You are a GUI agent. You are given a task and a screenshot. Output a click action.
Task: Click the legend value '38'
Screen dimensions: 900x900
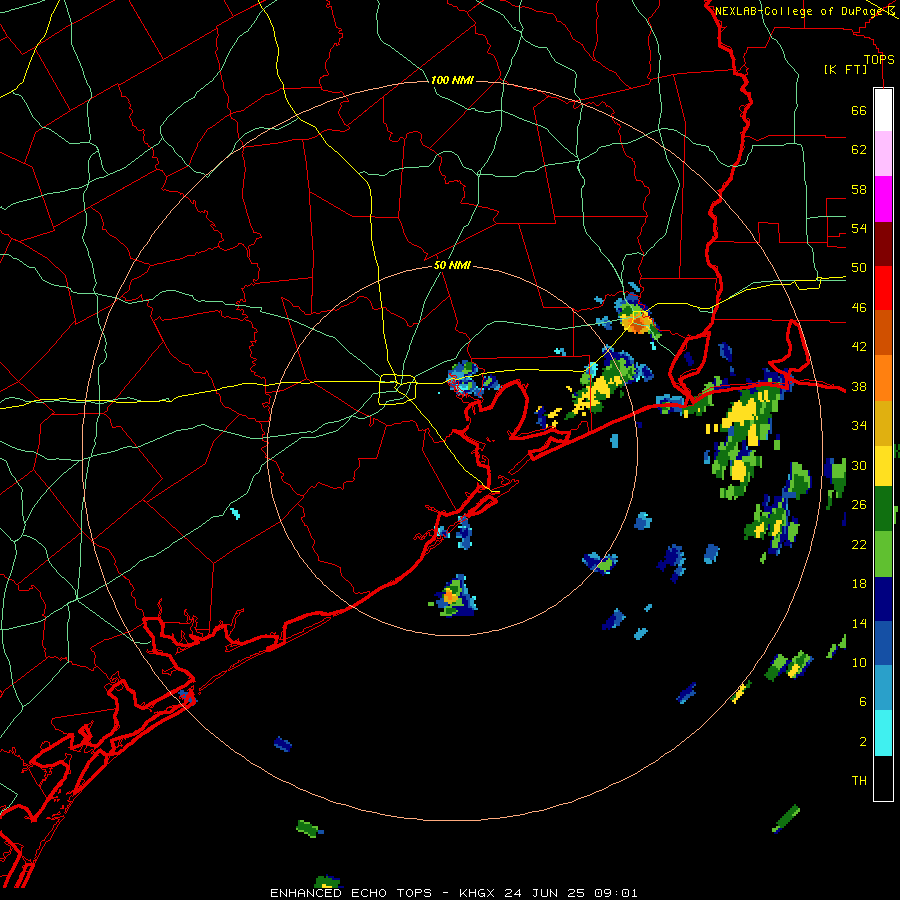click(859, 387)
